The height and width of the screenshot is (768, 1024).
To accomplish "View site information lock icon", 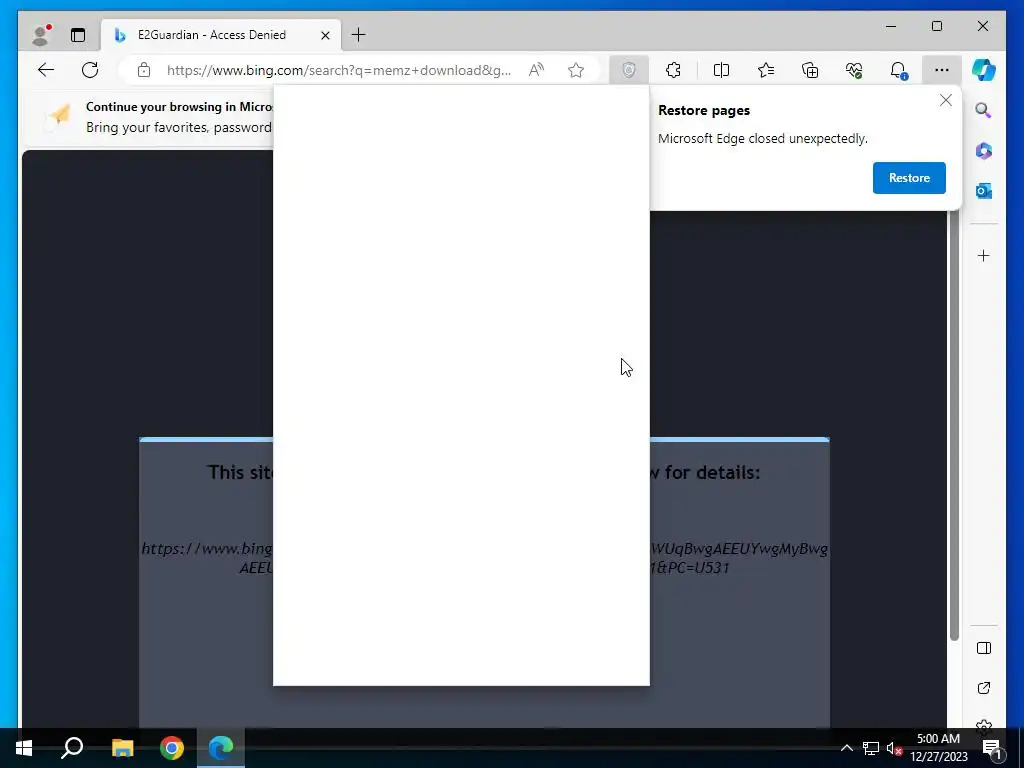I will pos(144,70).
